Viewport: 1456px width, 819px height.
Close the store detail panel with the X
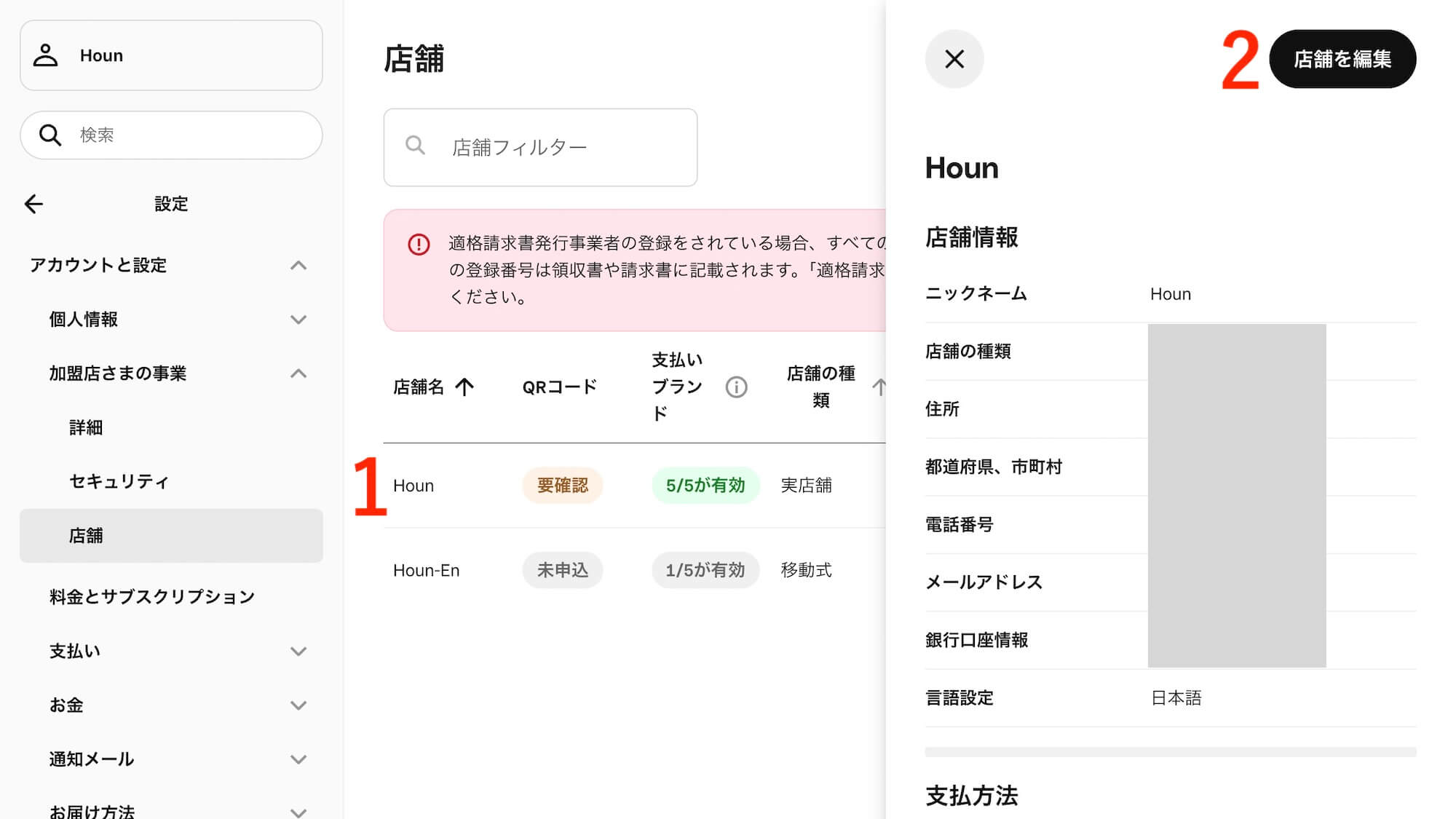click(954, 59)
